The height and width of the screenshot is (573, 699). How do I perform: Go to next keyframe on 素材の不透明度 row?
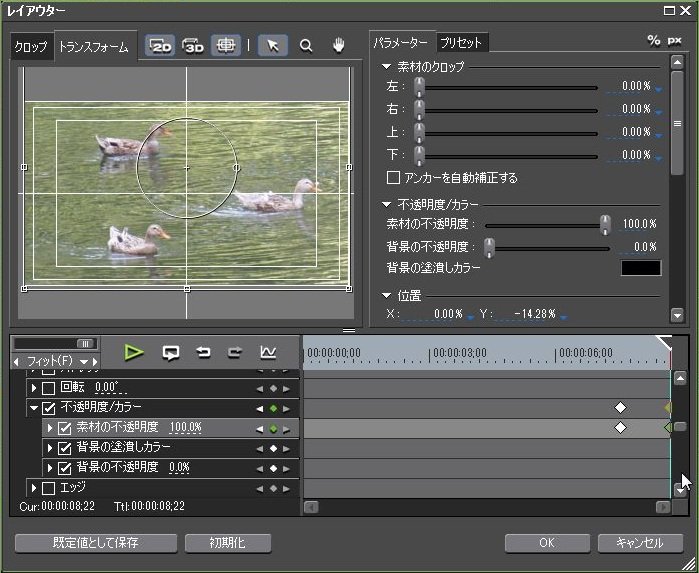click(287, 429)
